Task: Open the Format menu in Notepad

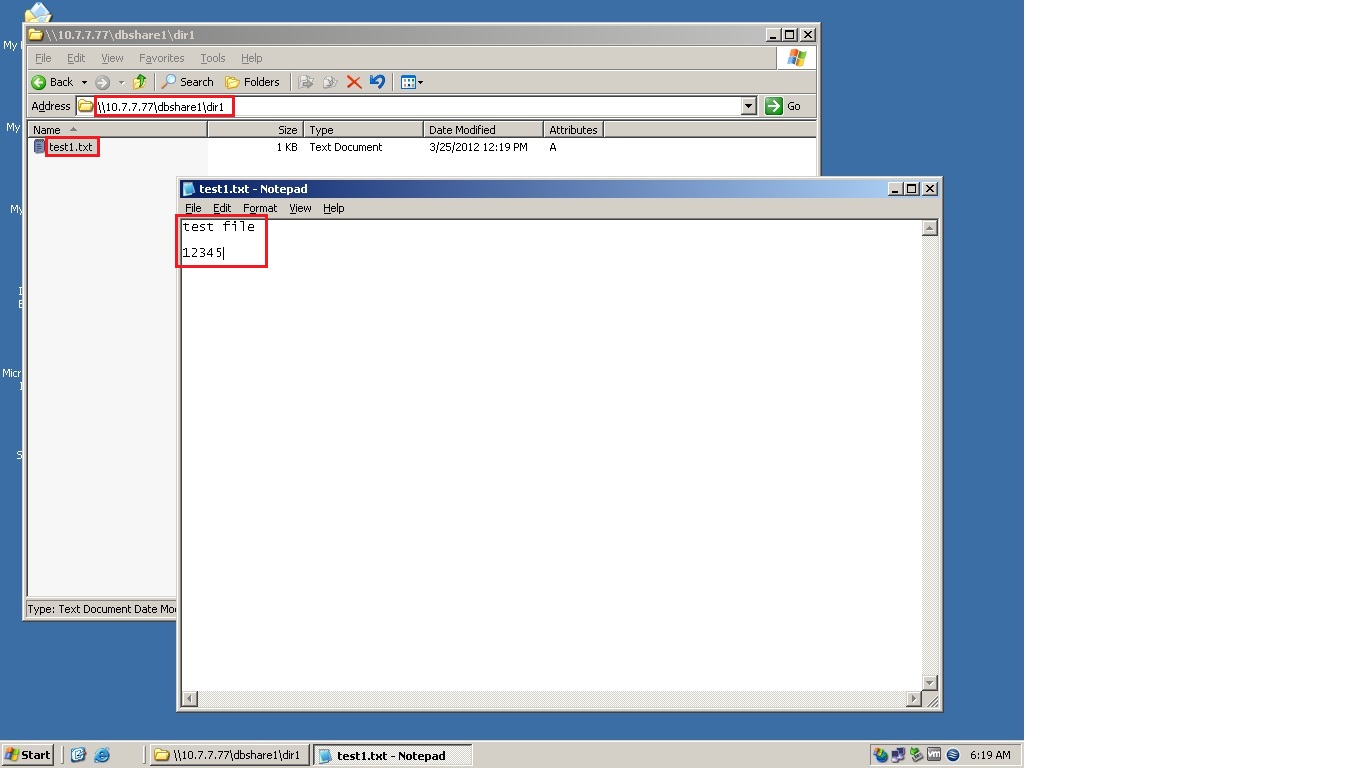Action: 259,208
